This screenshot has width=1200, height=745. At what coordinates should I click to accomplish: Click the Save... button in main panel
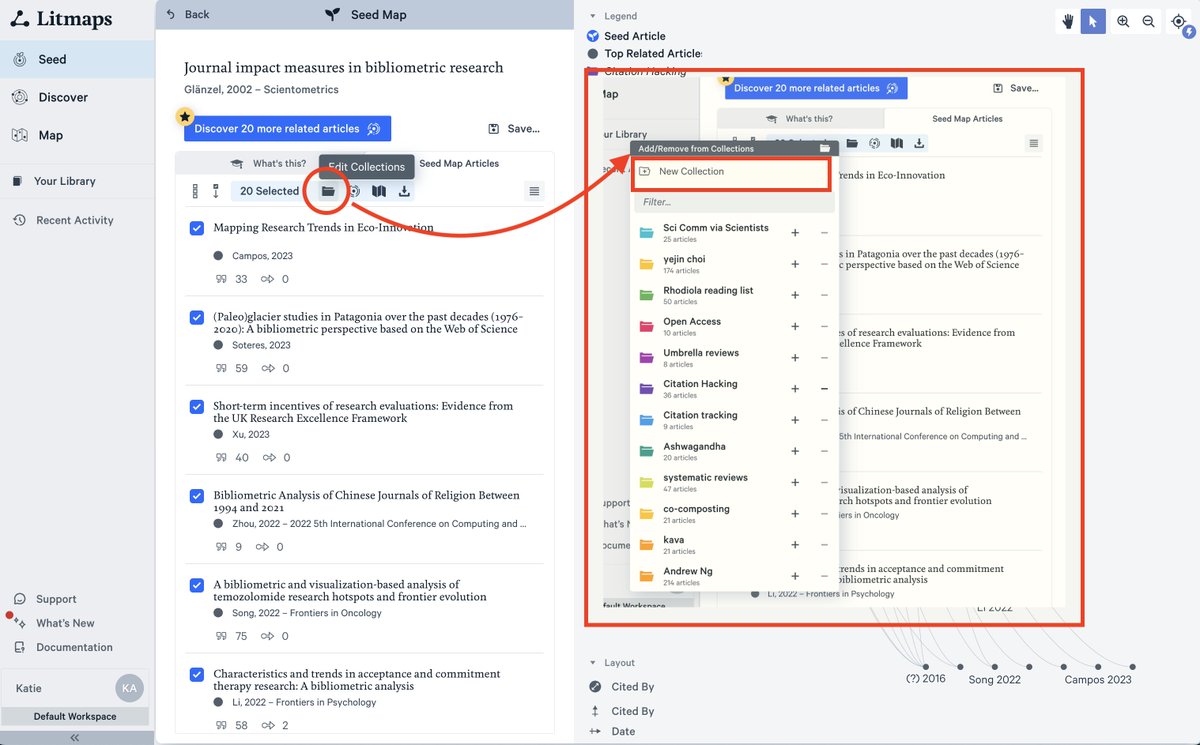pyautogui.click(x=514, y=129)
